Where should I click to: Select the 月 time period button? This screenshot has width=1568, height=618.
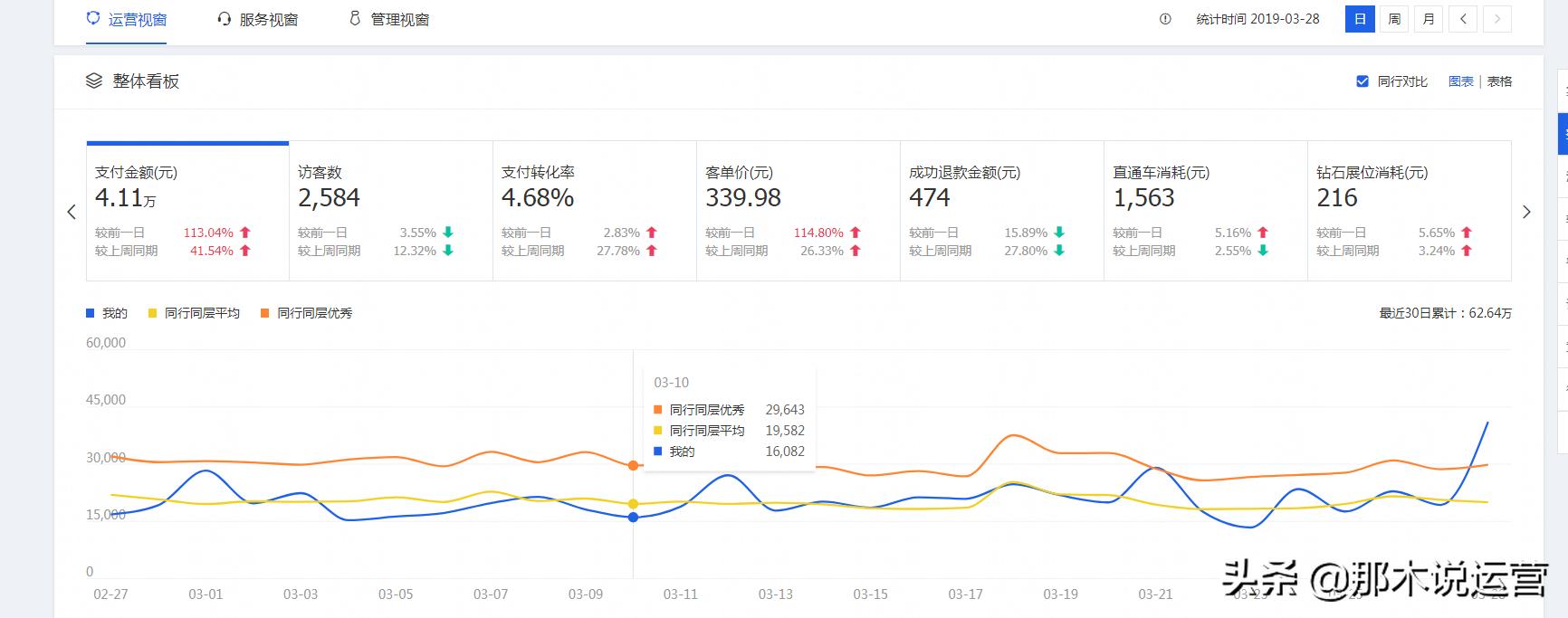tap(1429, 19)
